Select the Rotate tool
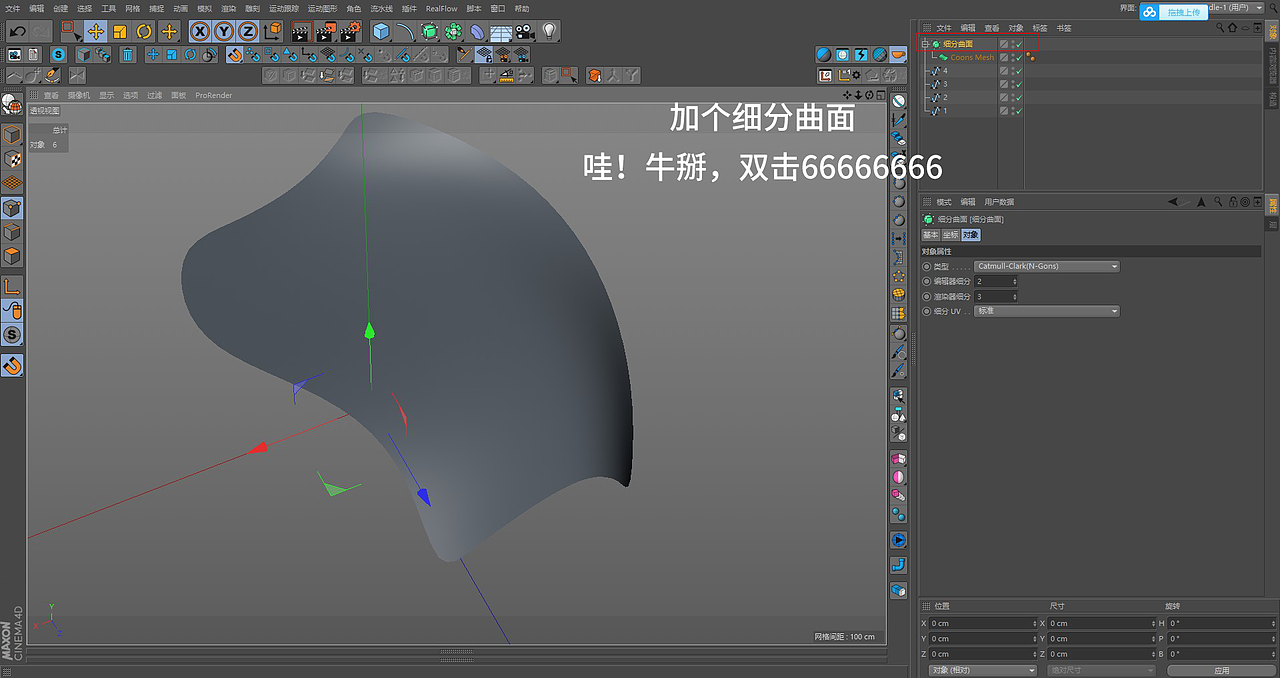This screenshot has height=678, width=1280. point(145,31)
